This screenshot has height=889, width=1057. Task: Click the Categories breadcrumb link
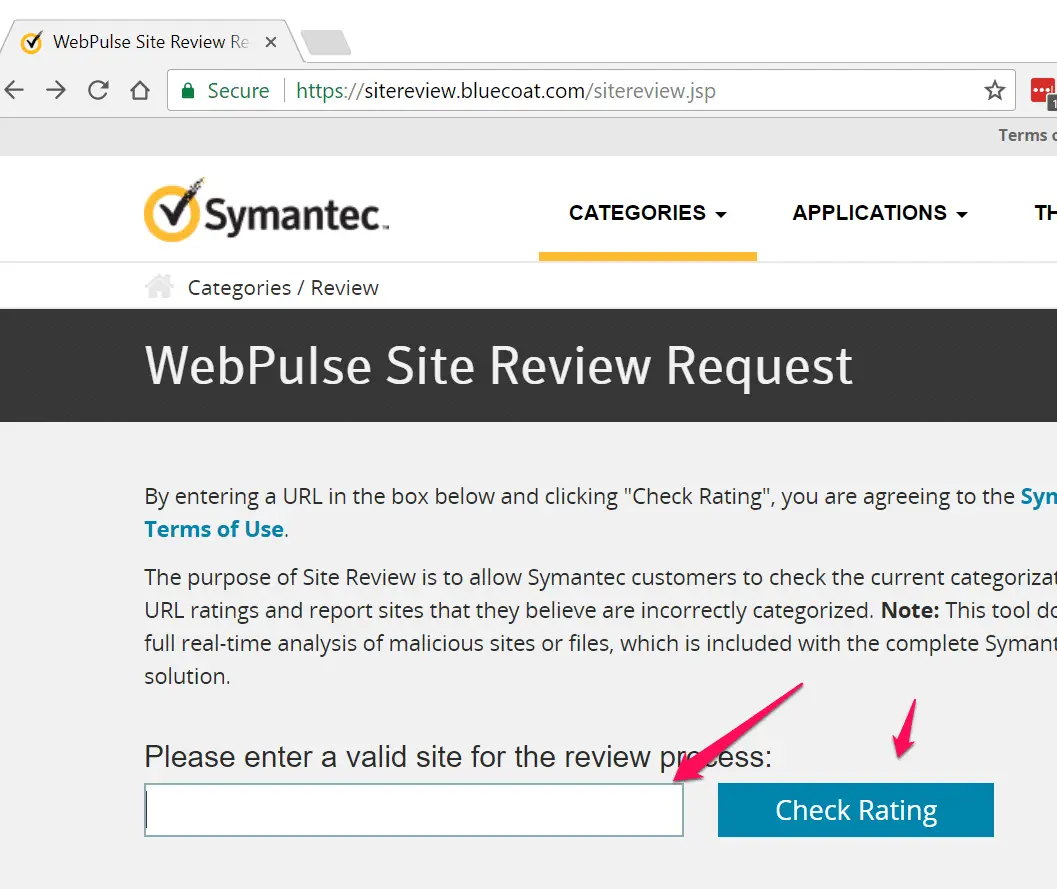pos(238,288)
